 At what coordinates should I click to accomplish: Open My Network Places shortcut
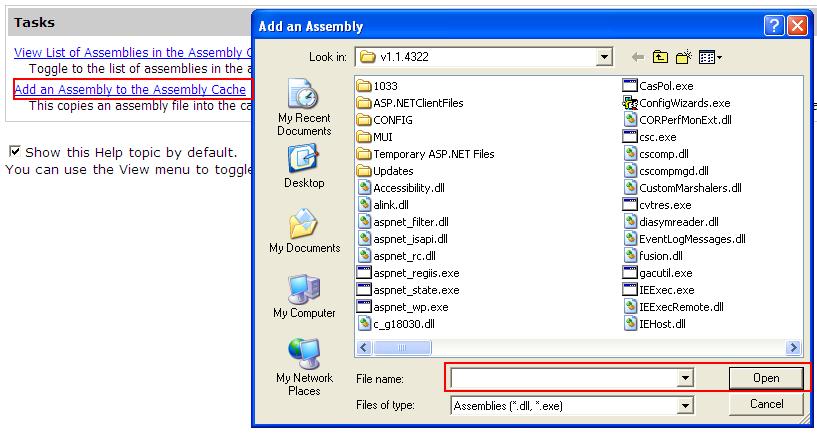pyautogui.click(x=304, y=367)
